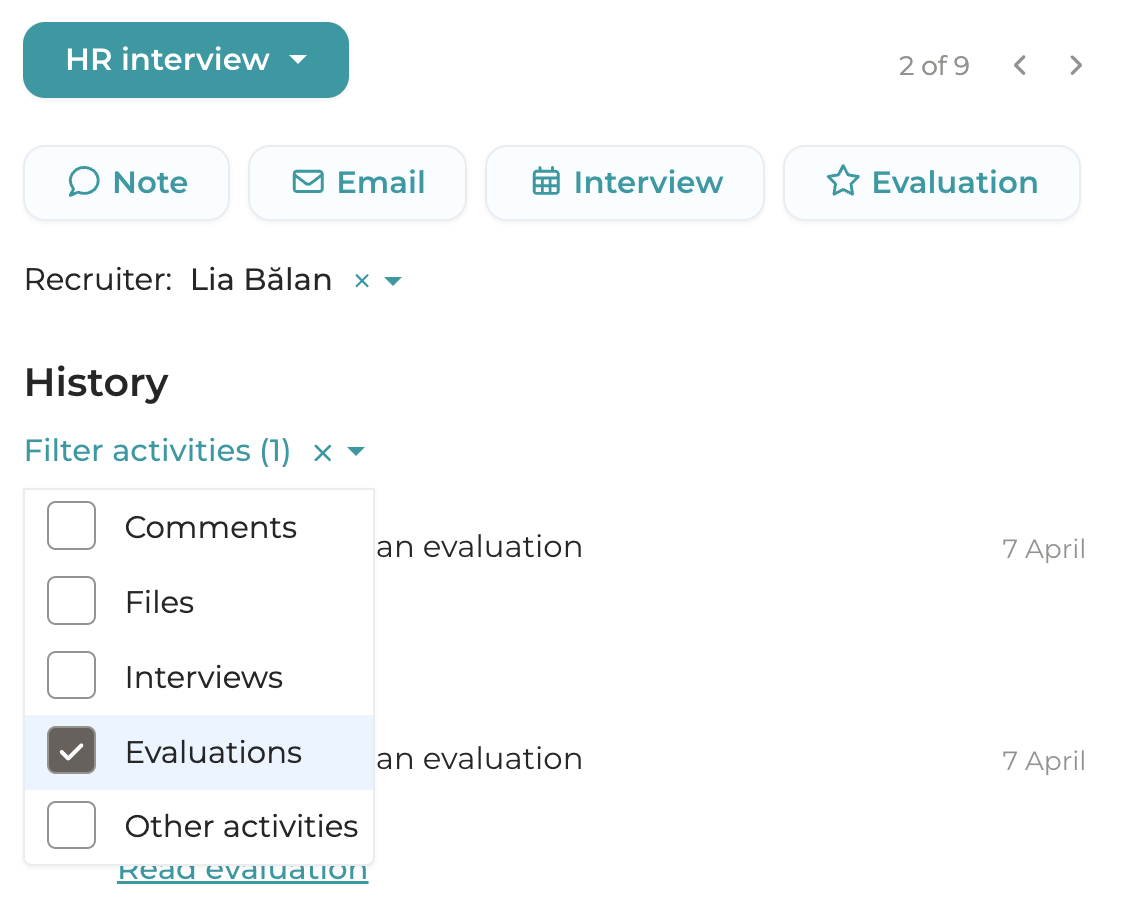Remove recruiter Lia Bălan with the × icon
The height and width of the screenshot is (916, 1144).
(361, 281)
